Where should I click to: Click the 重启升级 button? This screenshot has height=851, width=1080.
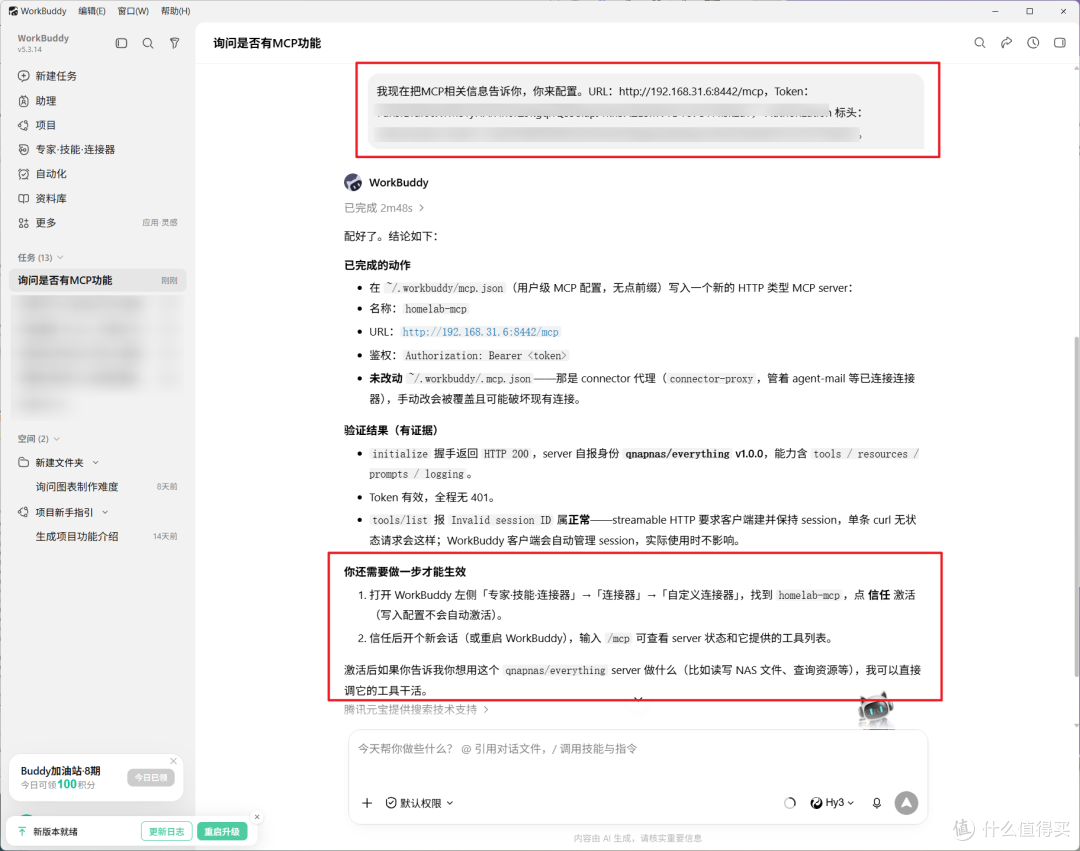222,832
